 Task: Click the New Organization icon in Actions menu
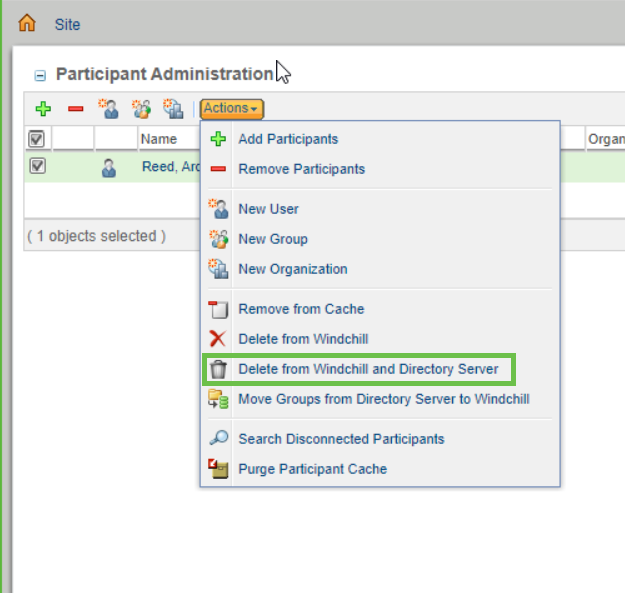click(x=218, y=269)
